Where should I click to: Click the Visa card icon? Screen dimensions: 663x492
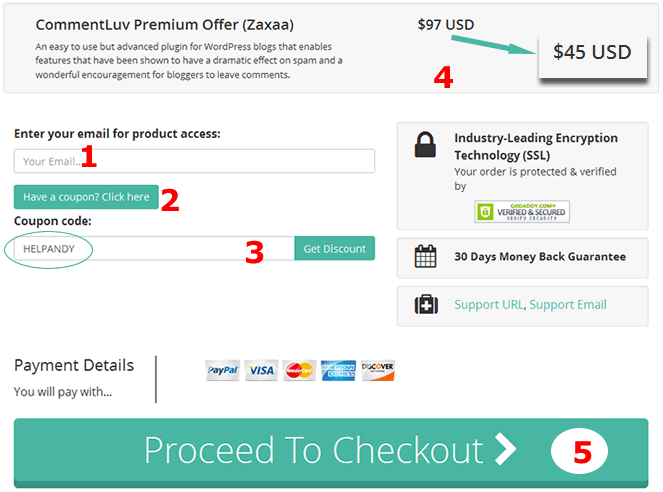(261, 371)
